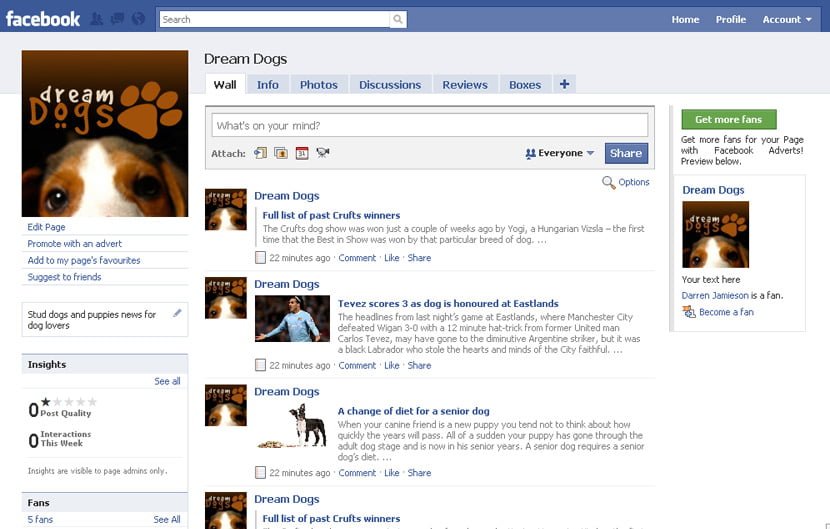
Task: Open the Edit Page link
Action: [47, 227]
